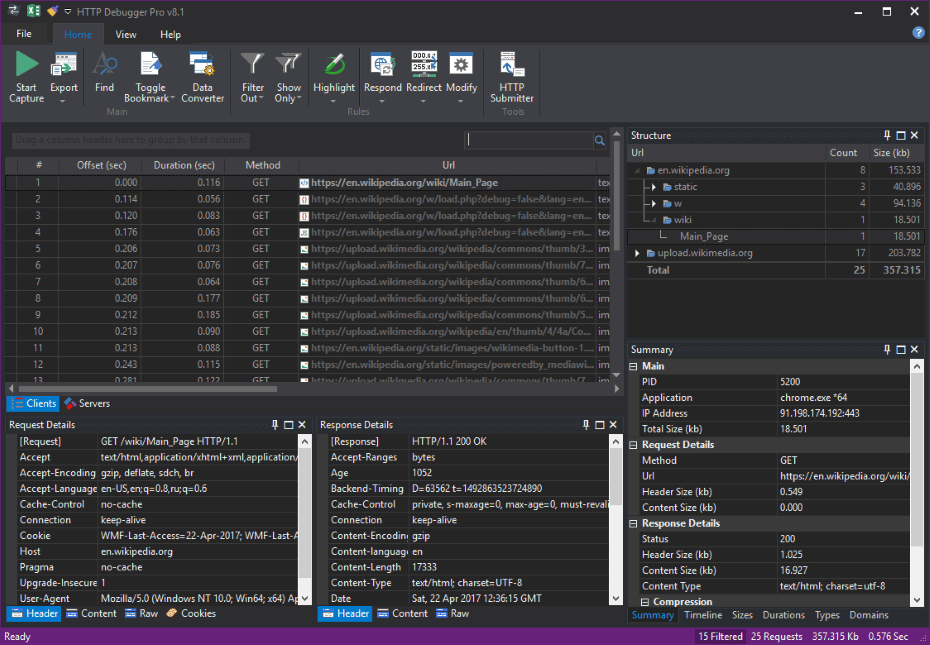Expand the static folder node
This screenshot has height=645, width=930.
[654, 187]
